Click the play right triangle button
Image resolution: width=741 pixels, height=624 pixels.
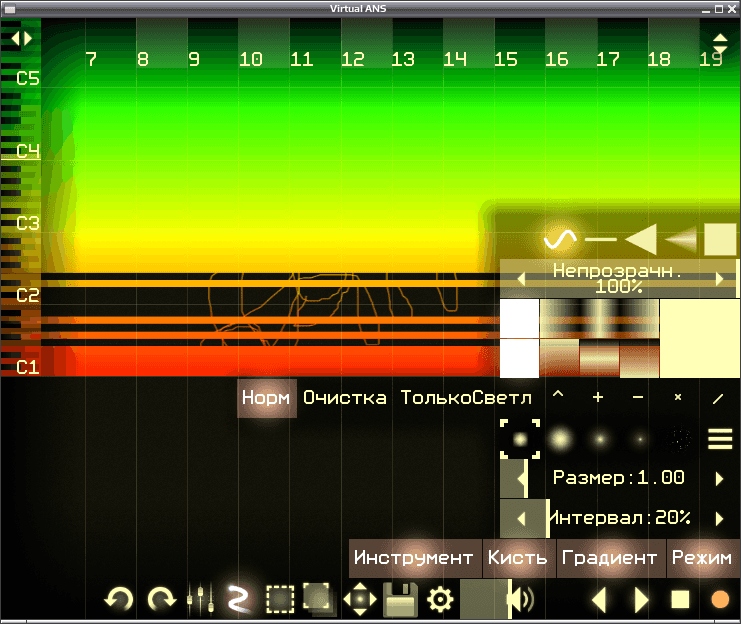641,600
